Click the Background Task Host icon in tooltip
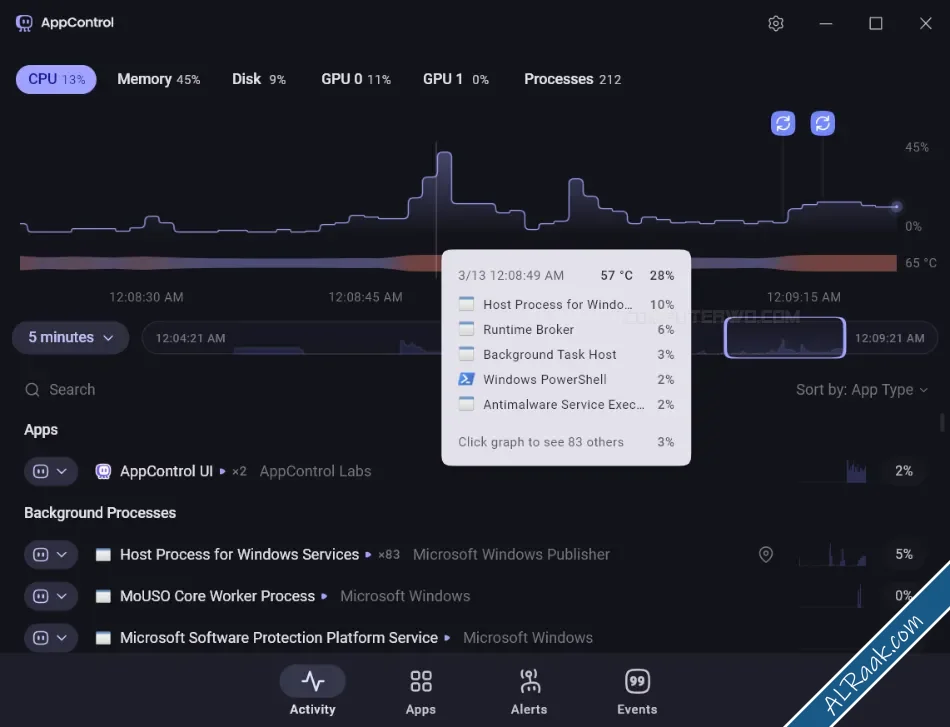 click(466, 354)
